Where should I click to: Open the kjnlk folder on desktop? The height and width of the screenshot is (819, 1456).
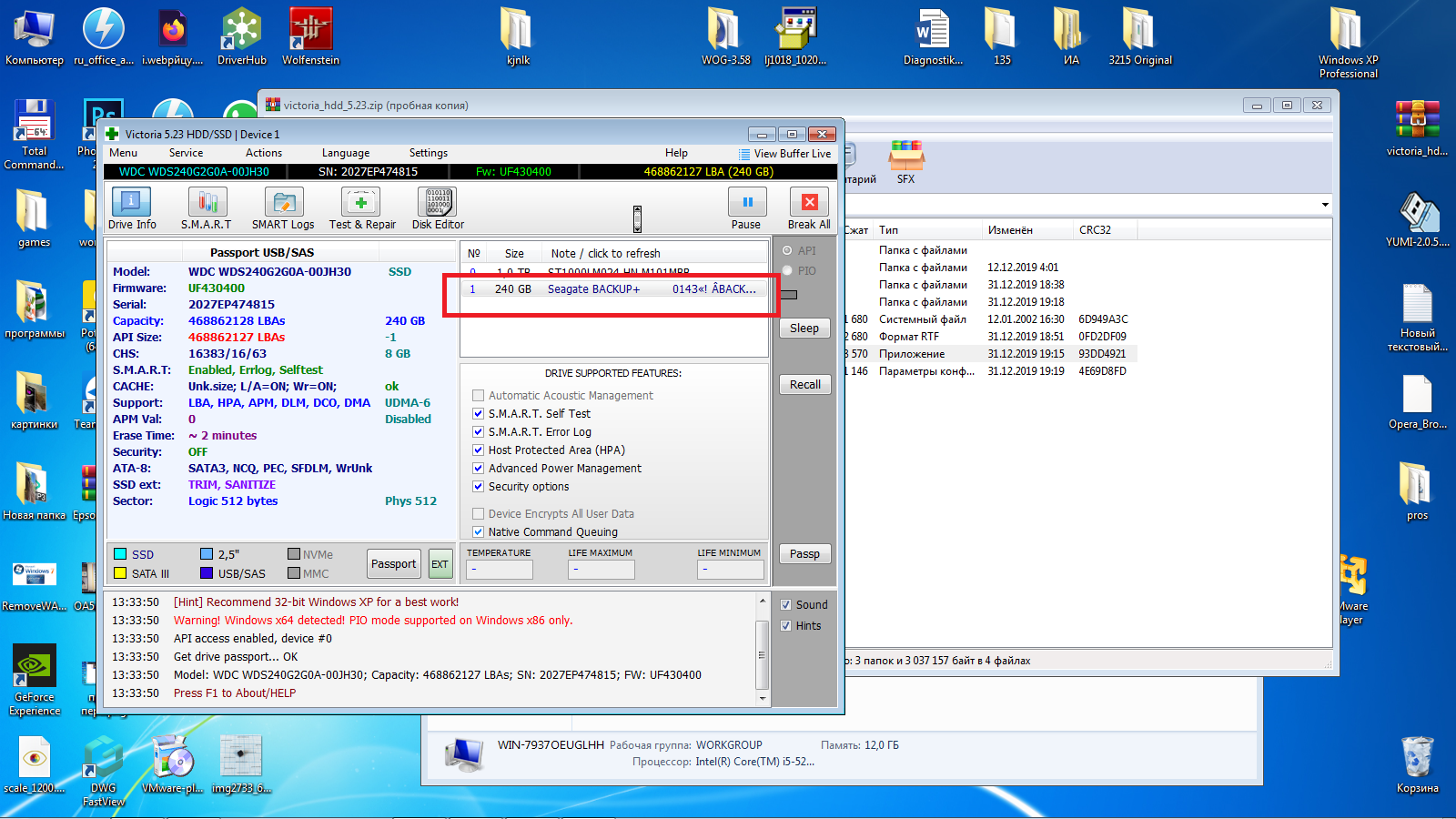pos(518,37)
